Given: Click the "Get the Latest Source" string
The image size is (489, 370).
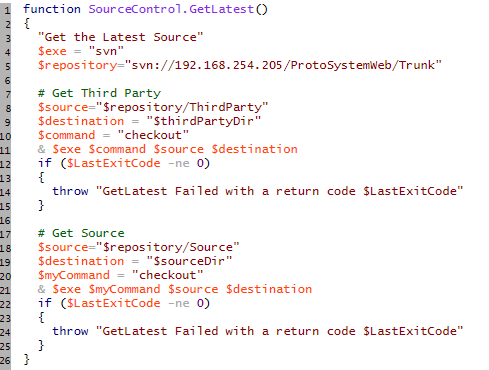Looking at the screenshot, I should [120, 37].
